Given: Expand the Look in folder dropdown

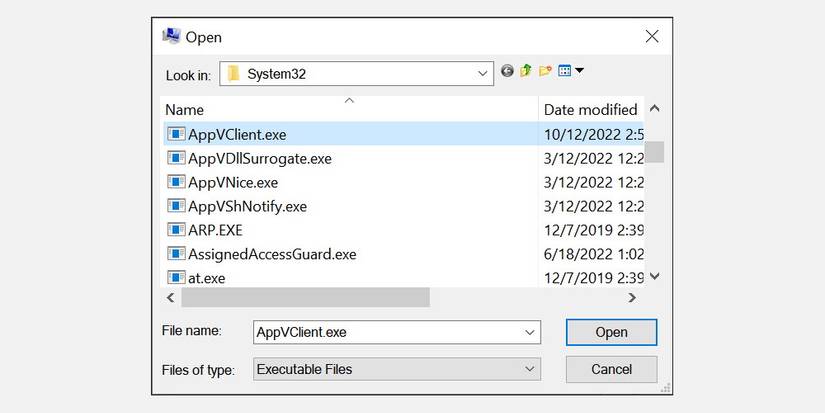Looking at the screenshot, I should (x=483, y=72).
